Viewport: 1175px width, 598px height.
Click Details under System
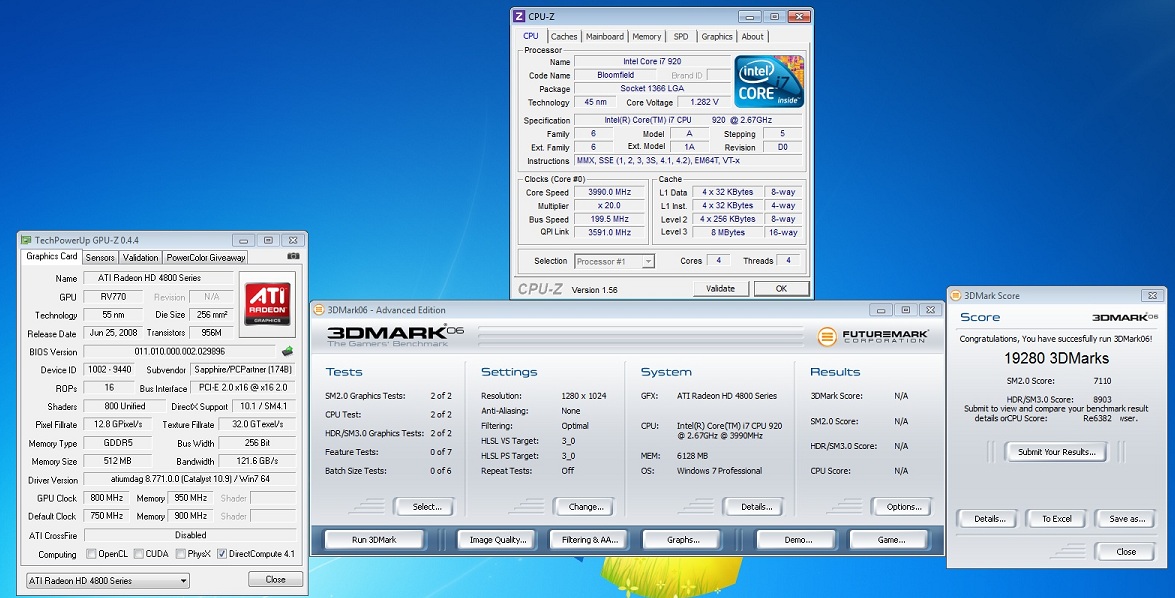point(756,507)
